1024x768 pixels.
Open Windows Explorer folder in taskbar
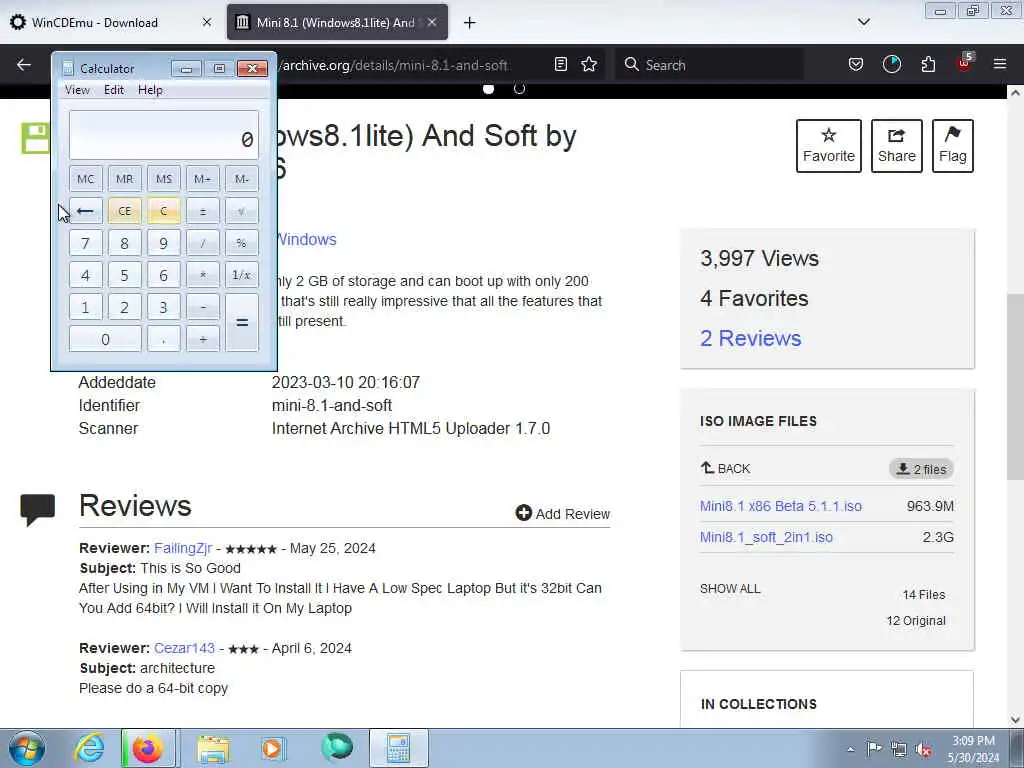point(213,748)
